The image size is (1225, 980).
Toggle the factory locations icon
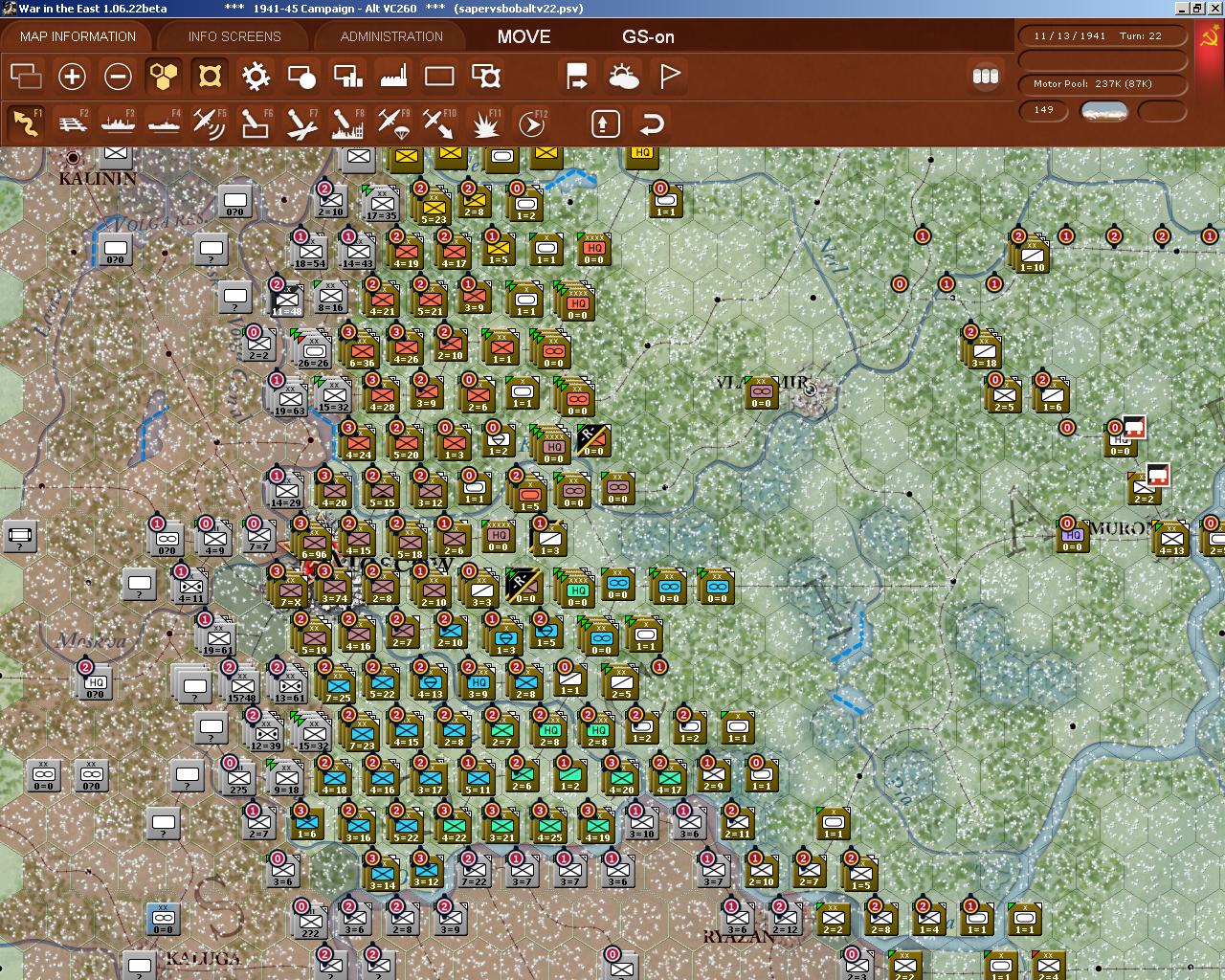pyautogui.click(x=393, y=76)
